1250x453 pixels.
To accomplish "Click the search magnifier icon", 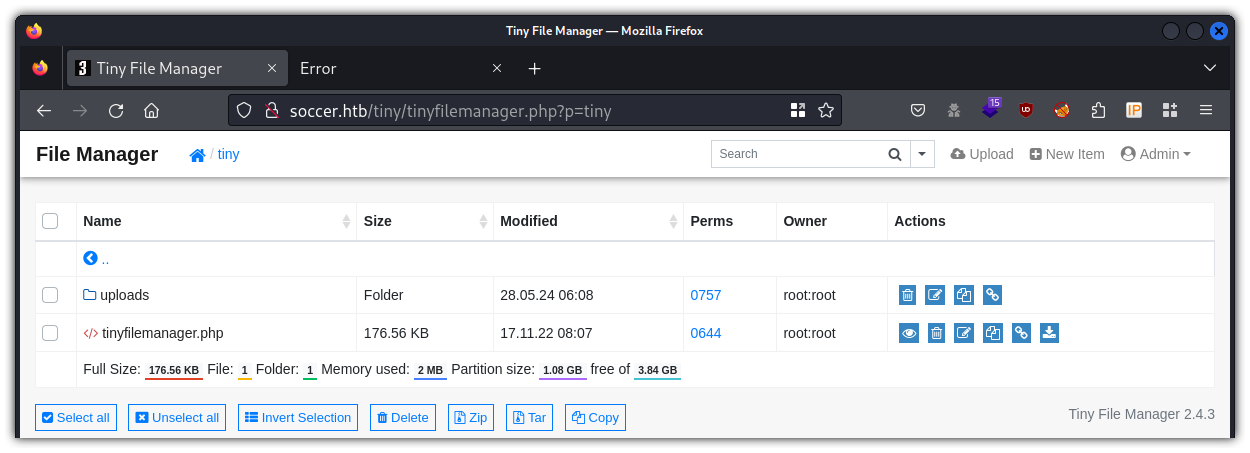I will click(x=895, y=154).
